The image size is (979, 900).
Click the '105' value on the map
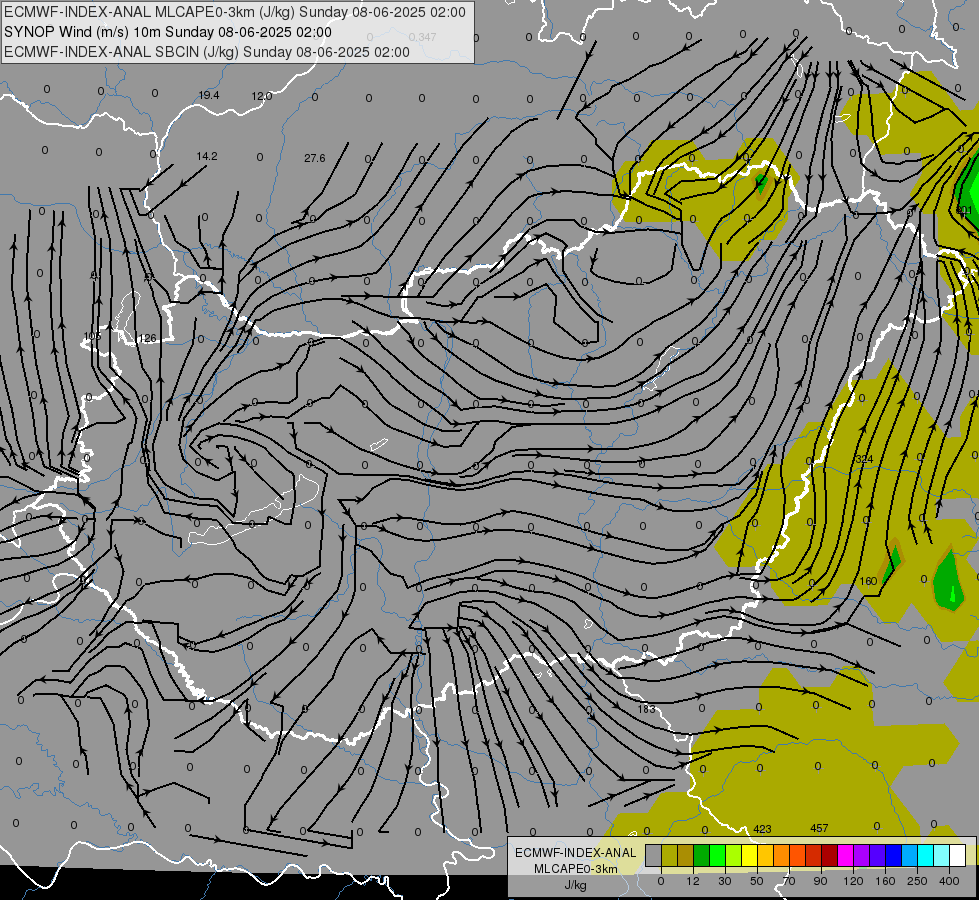click(x=92, y=337)
